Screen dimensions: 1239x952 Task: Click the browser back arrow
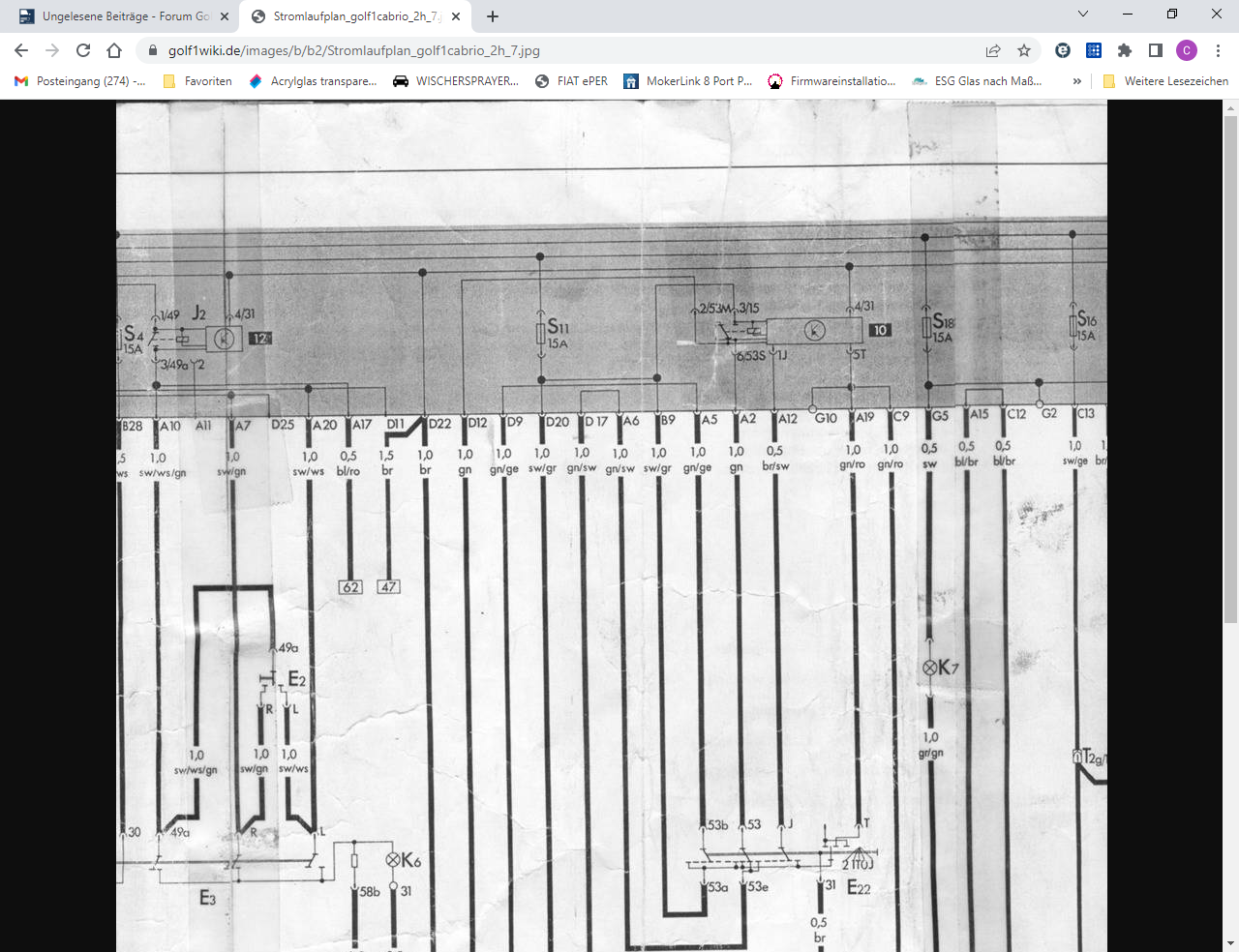tap(21, 50)
